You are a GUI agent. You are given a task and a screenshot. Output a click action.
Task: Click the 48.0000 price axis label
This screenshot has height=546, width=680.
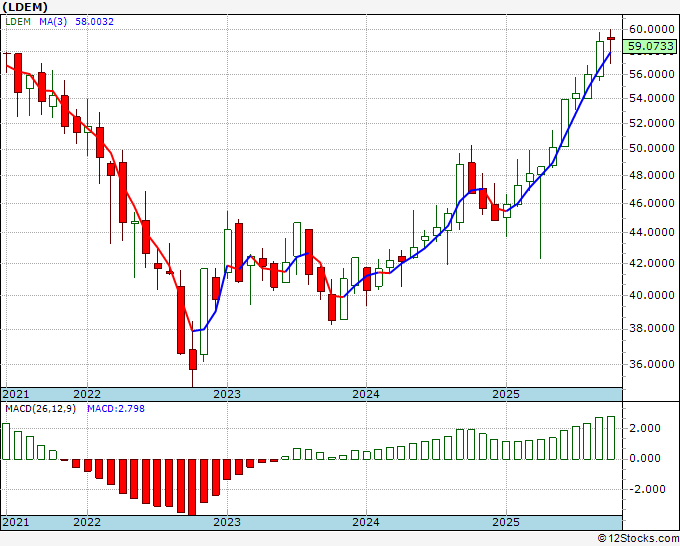[652, 176]
